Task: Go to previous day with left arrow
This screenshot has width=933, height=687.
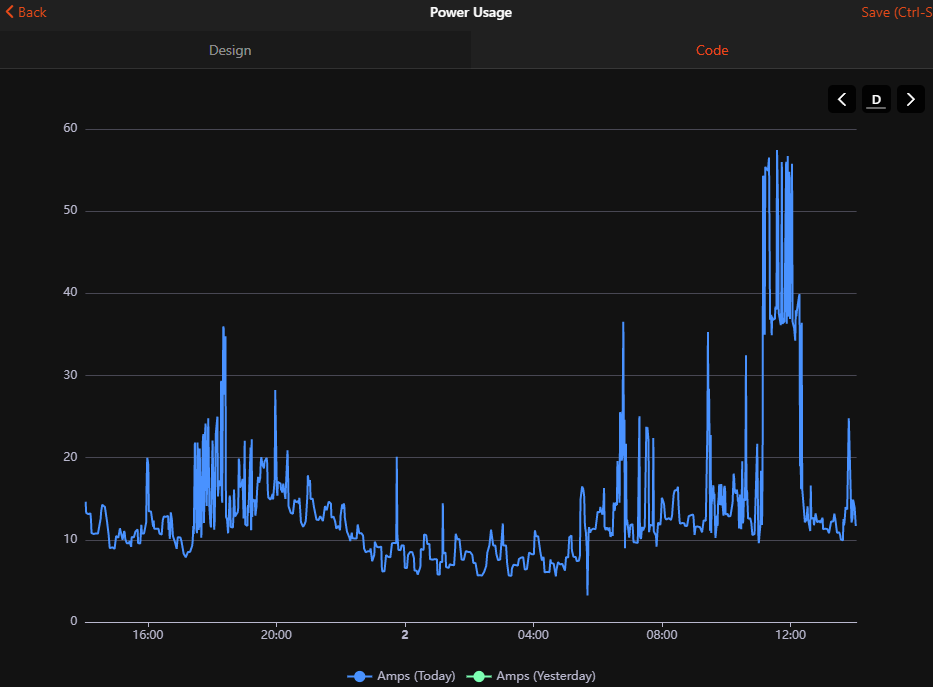Action: click(841, 99)
